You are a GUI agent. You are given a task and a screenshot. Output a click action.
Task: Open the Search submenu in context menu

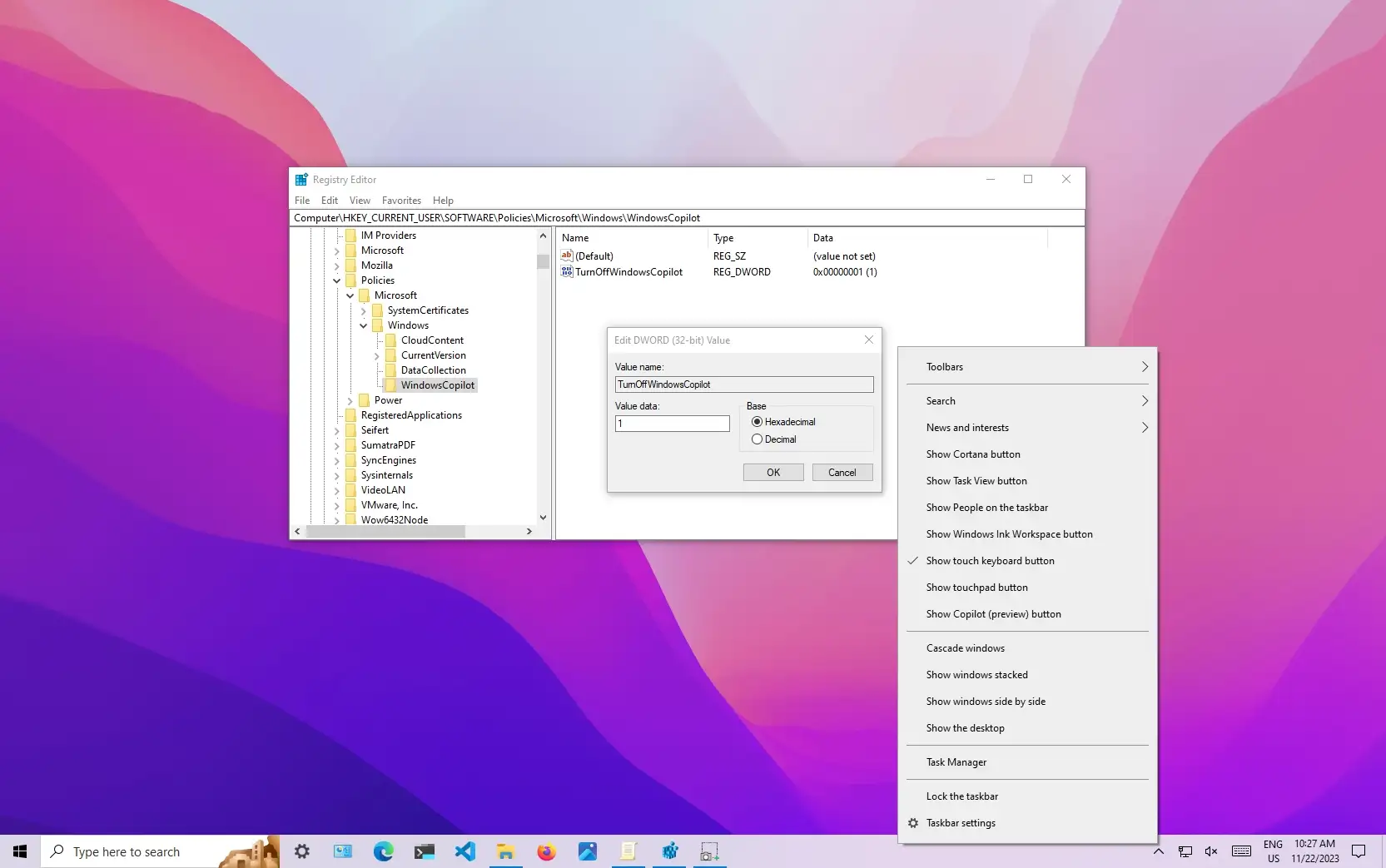[1027, 401]
